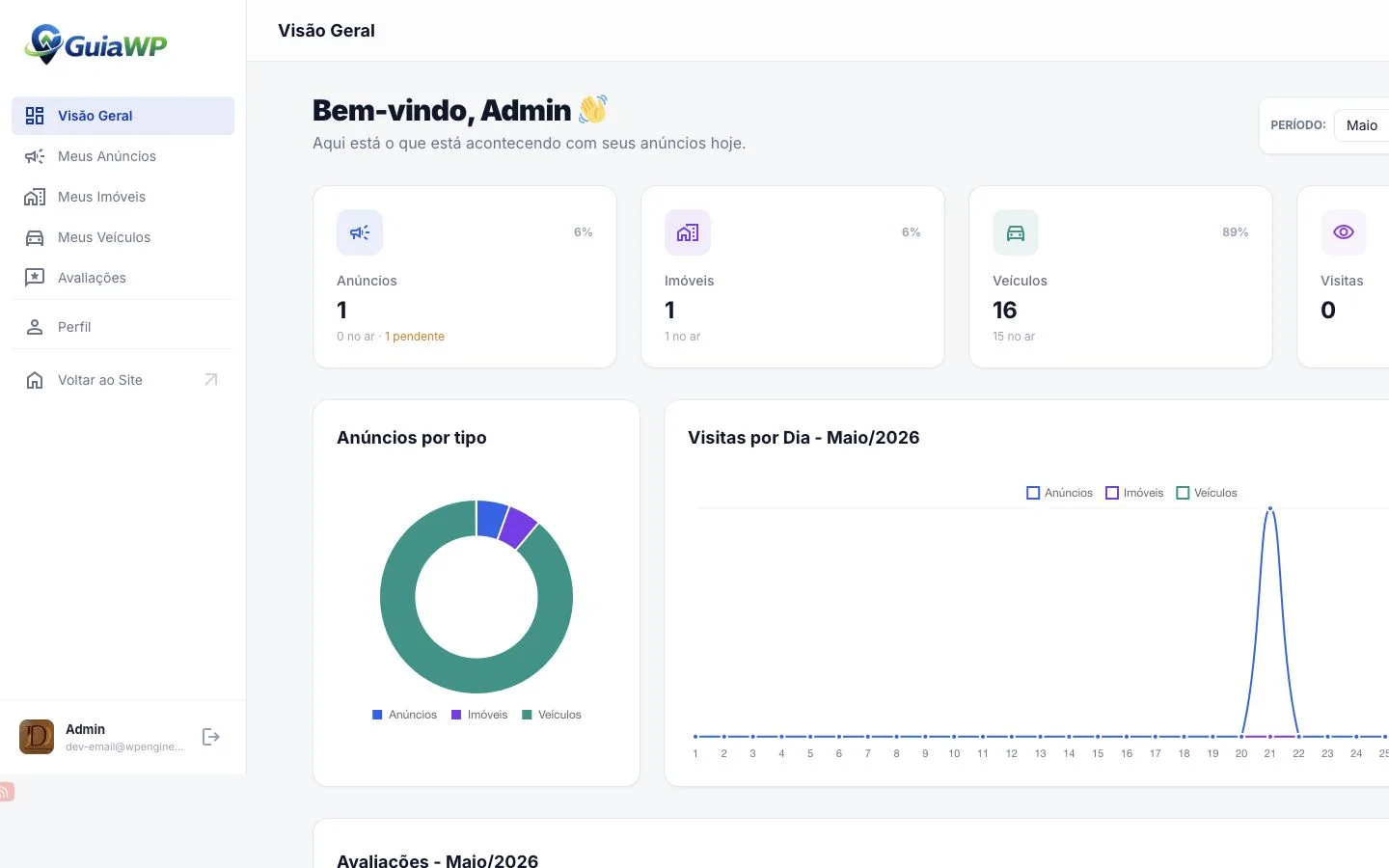Go to Meus Imóveis page
This screenshot has height=868, width=1389.
pos(123,197)
